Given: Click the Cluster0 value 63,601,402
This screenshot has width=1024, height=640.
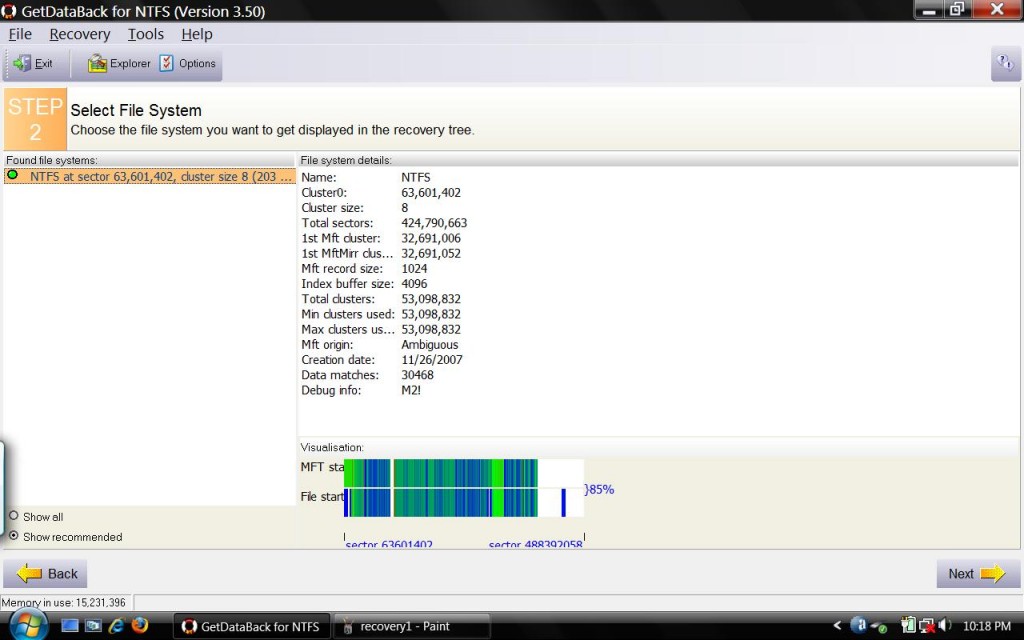Looking at the screenshot, I should [431, 193].
